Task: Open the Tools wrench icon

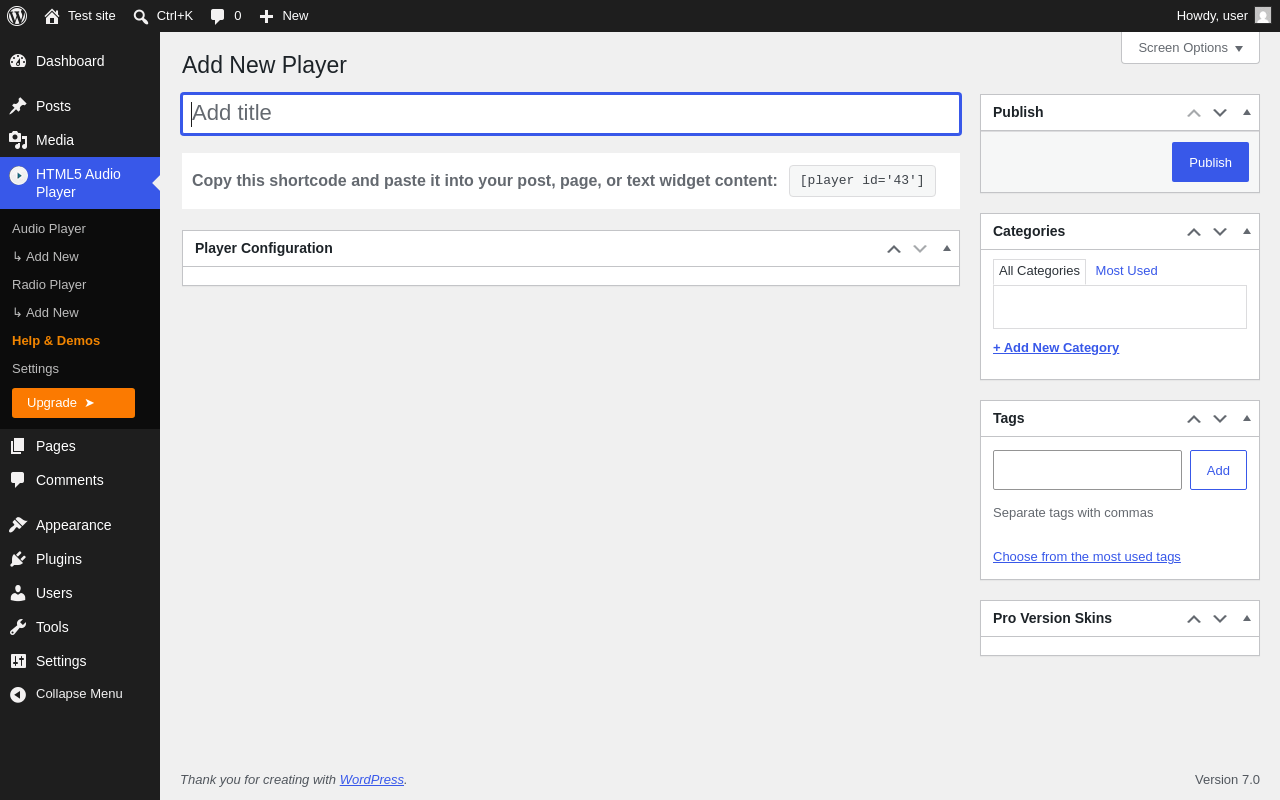Action: (x=18, y=627)
